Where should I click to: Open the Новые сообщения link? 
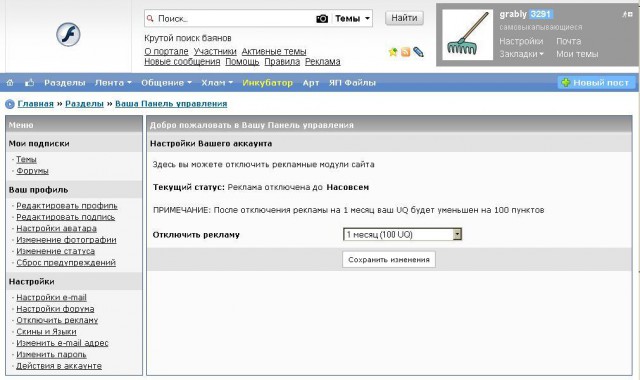(x=182, y=62)
